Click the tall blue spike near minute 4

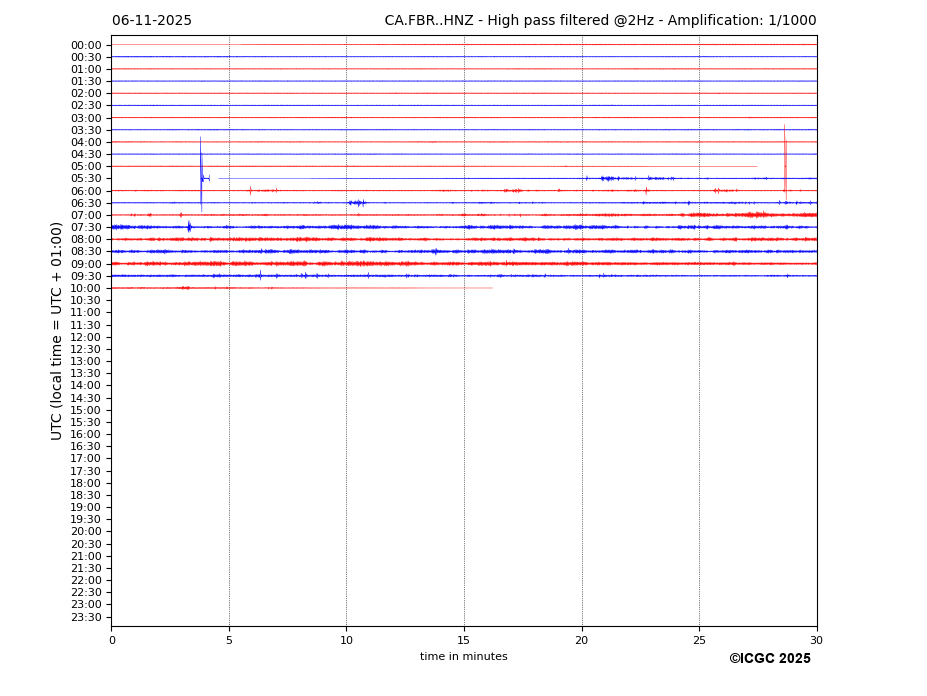[200, 160]
